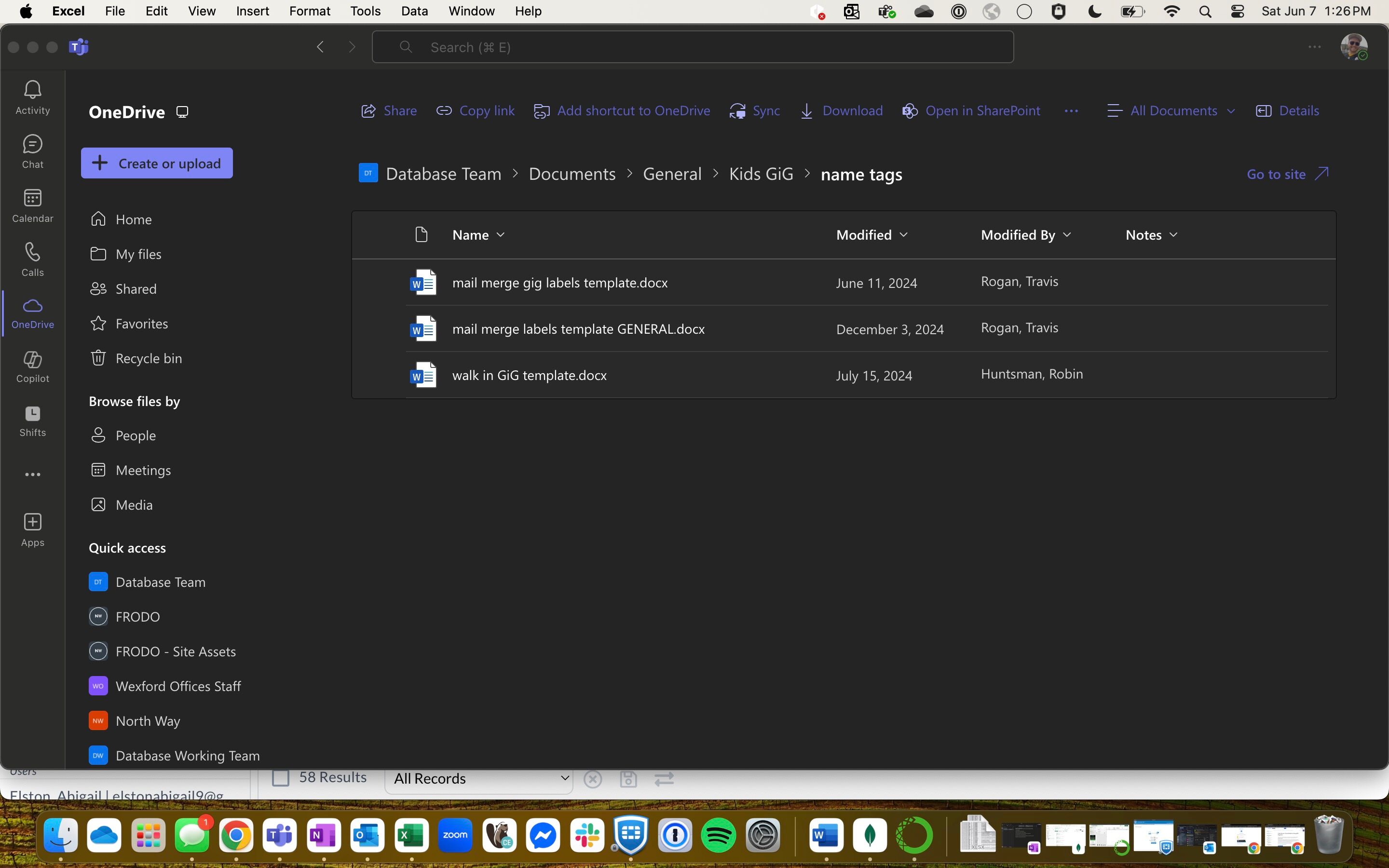
Task: Toggle macOS Focus moon icon
Action: [1094, 12]
